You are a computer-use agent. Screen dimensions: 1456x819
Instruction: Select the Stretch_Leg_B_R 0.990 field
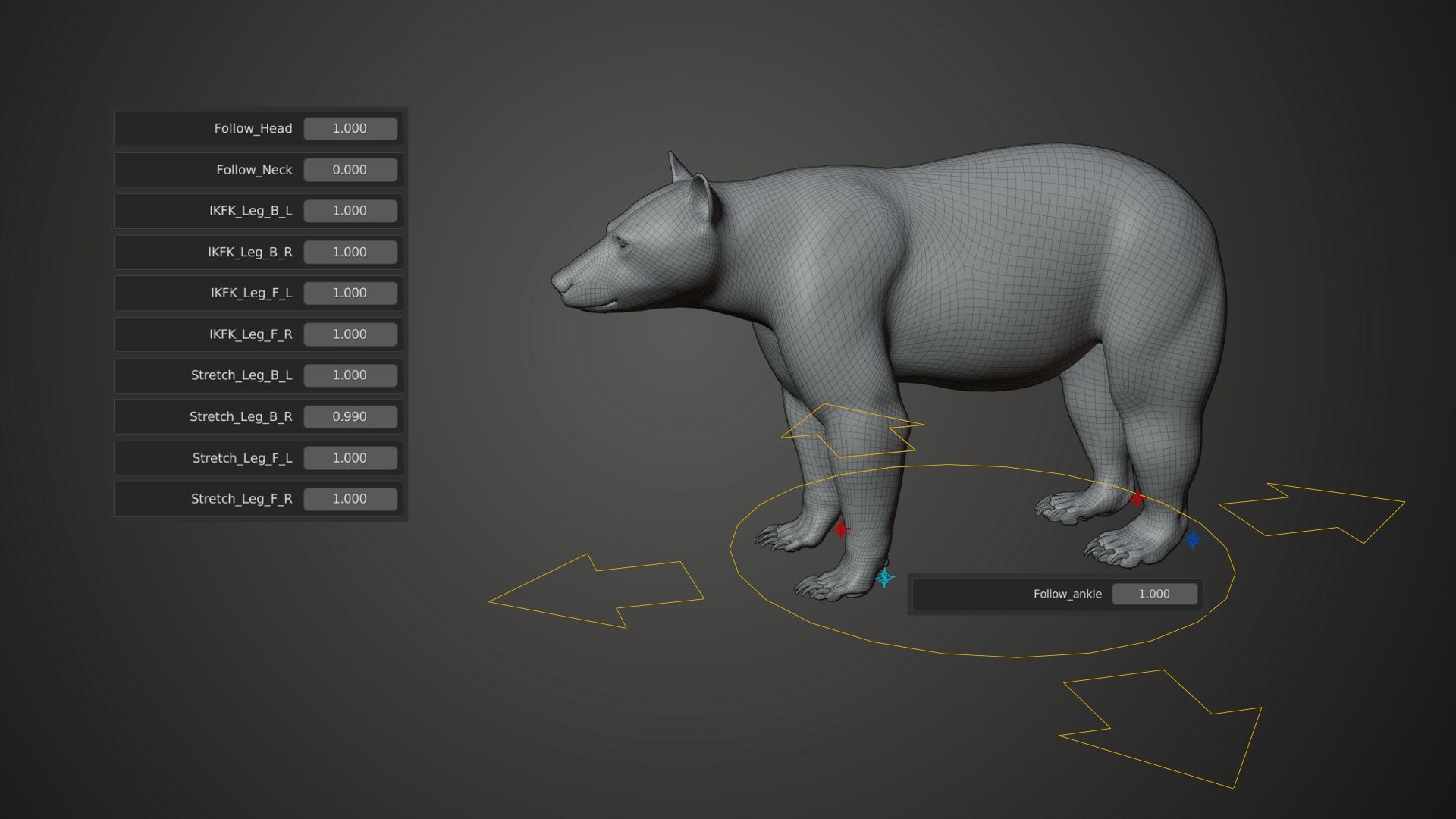pos(350,416)
